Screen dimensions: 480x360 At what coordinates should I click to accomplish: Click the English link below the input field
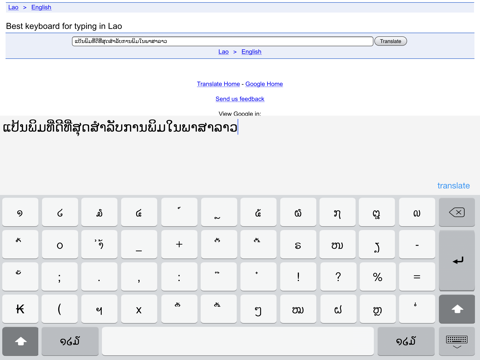[x=251, y=52]
